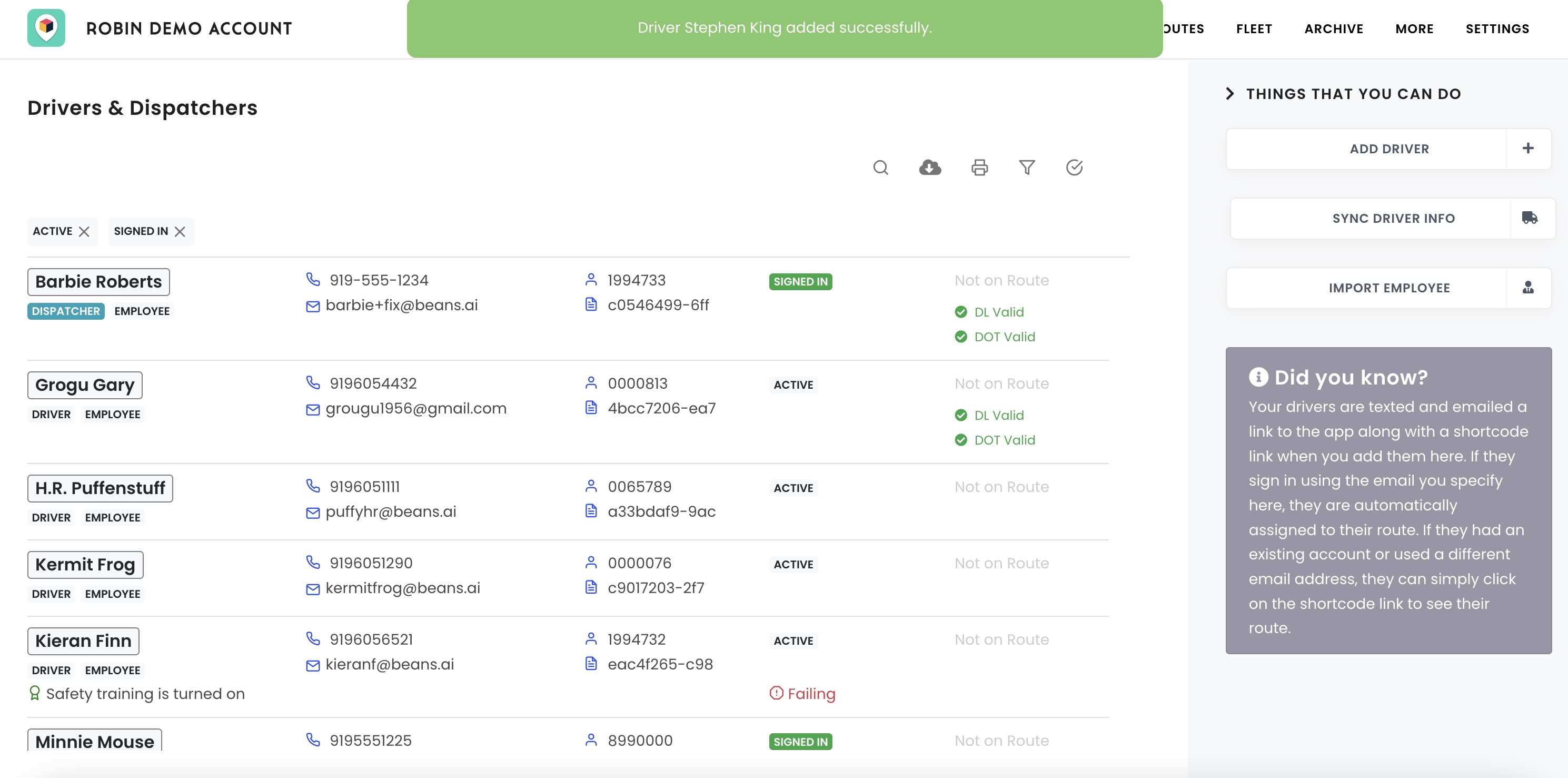1568x778 pixels.
Task: Click H.R. Puffenstuff phone icon
Action: coord(313,486)
